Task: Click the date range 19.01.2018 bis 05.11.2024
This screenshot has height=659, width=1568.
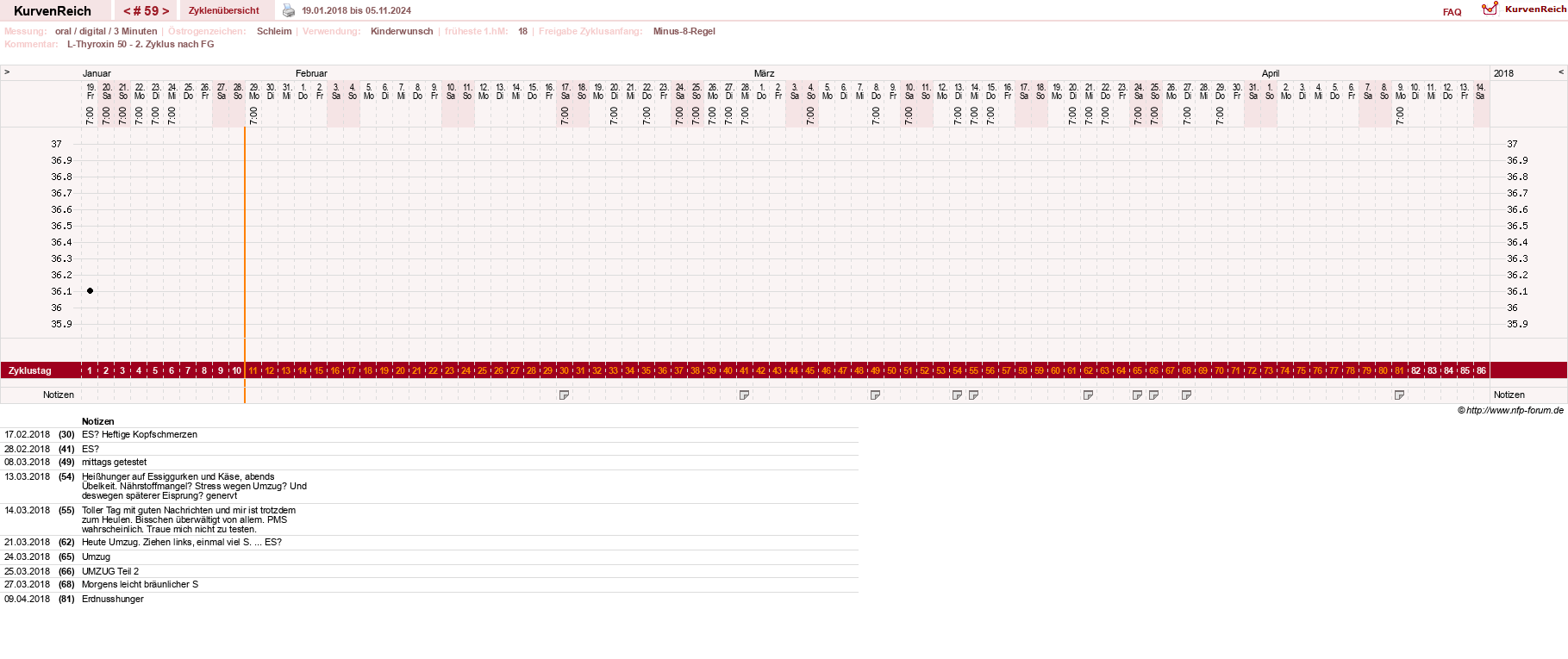Action: (x=356, y=10)
